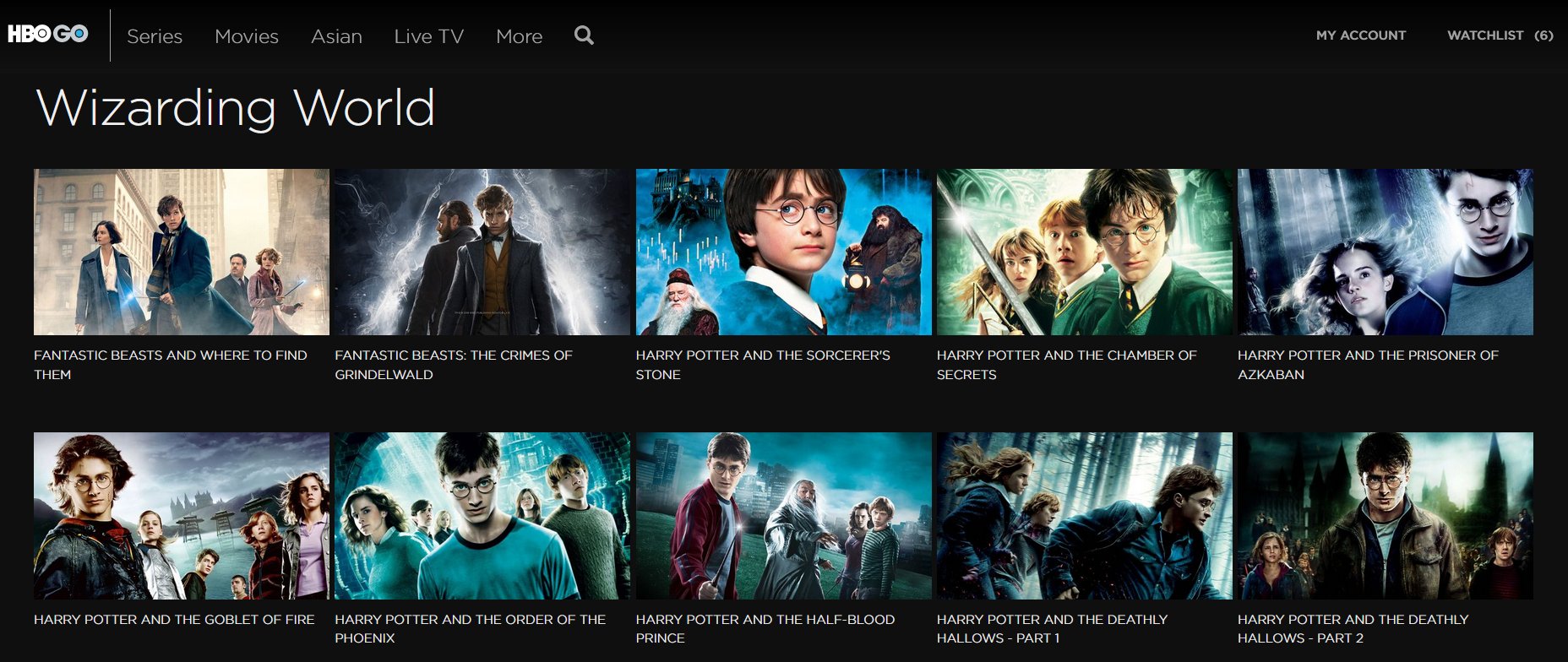Go to the Asian section
Screen dimensions: 1568x662
point(336,36)
